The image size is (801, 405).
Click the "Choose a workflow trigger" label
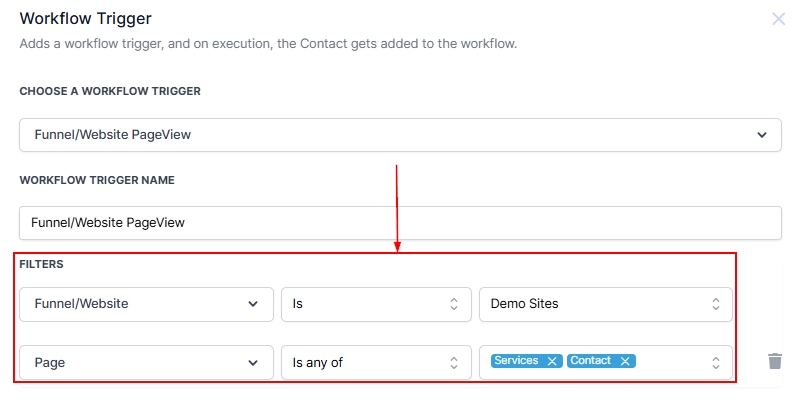pyautogui.click(x=110, y=91)
